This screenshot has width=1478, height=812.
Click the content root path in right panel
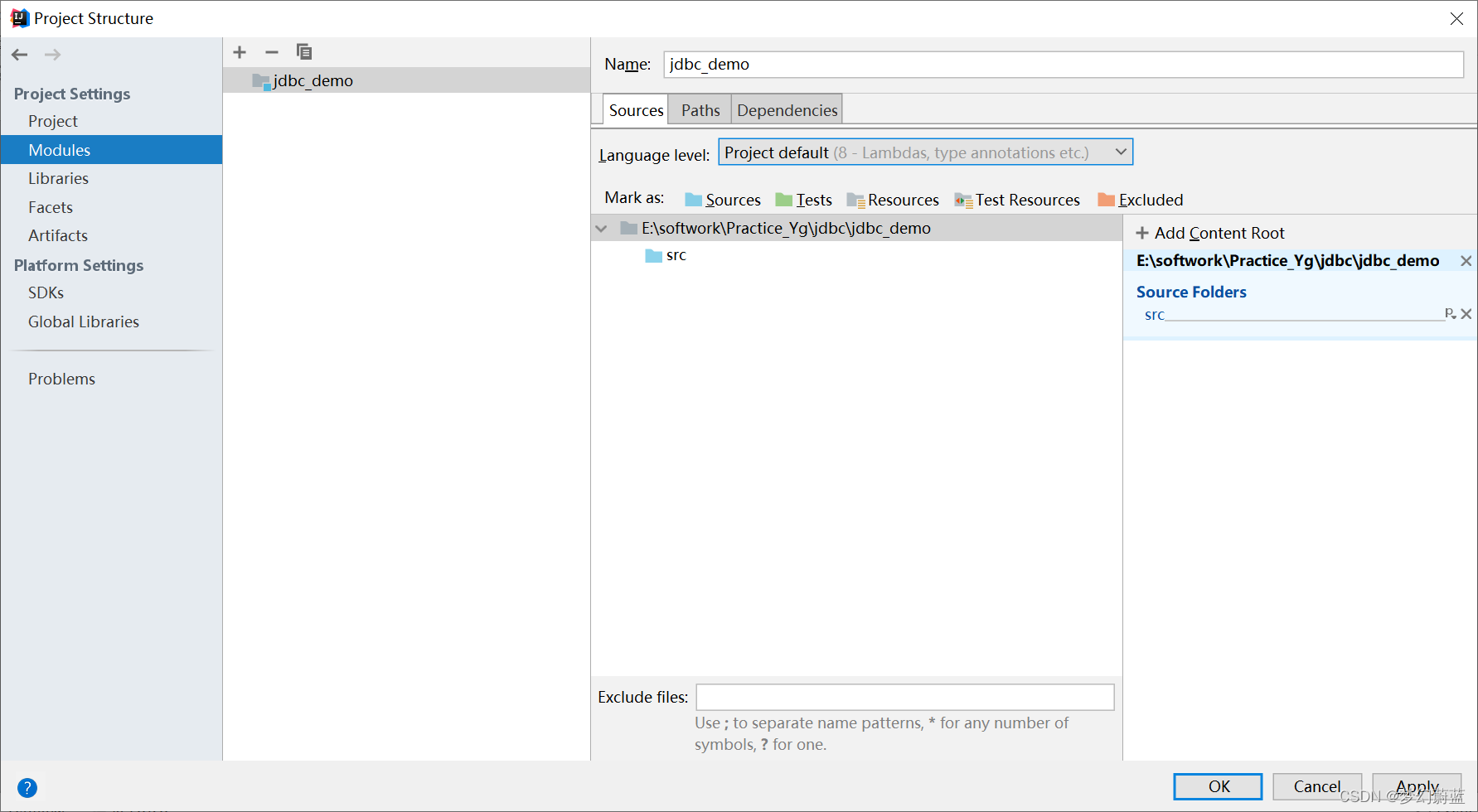(x=1287, y=261)
